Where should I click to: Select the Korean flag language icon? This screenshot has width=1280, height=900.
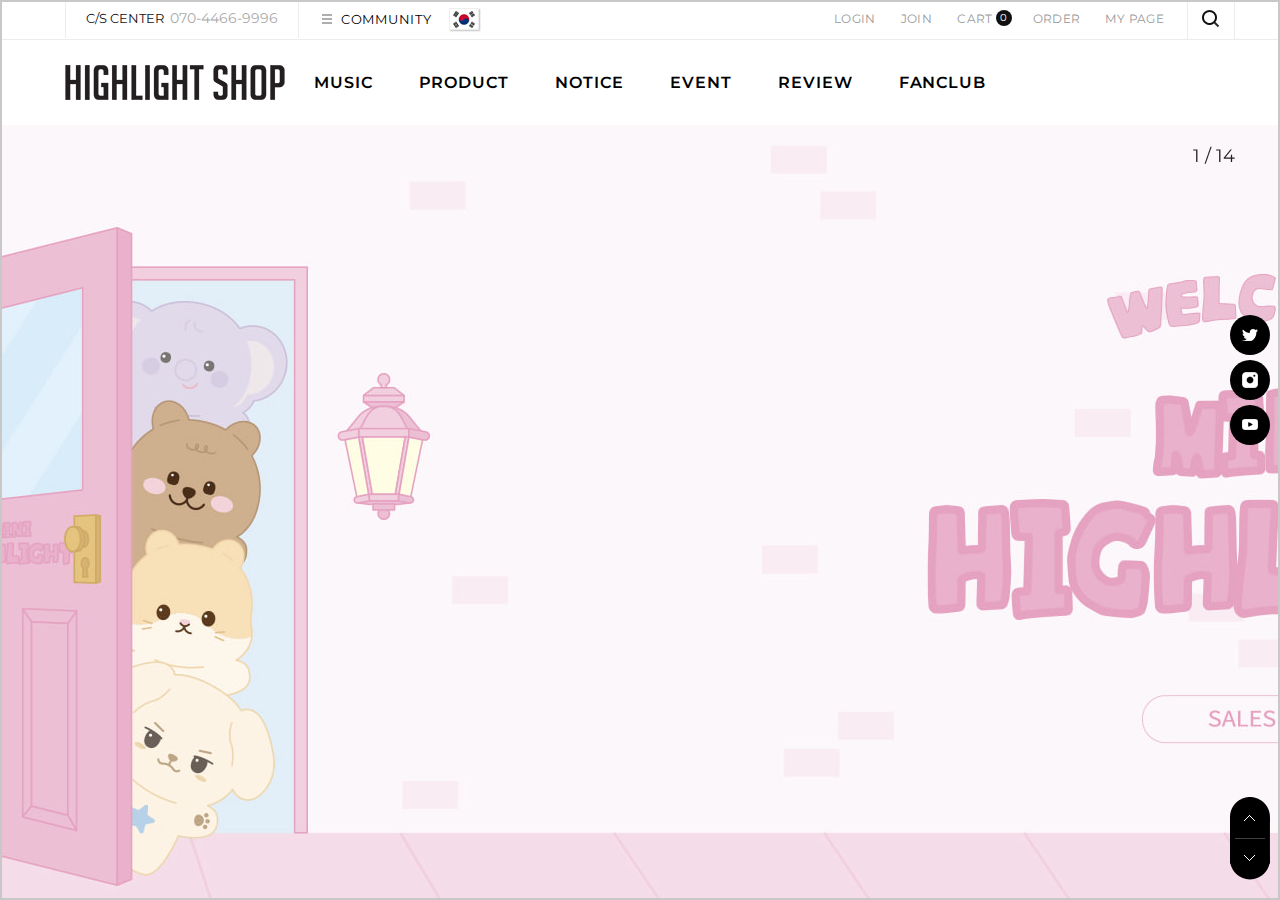point(465,19)
